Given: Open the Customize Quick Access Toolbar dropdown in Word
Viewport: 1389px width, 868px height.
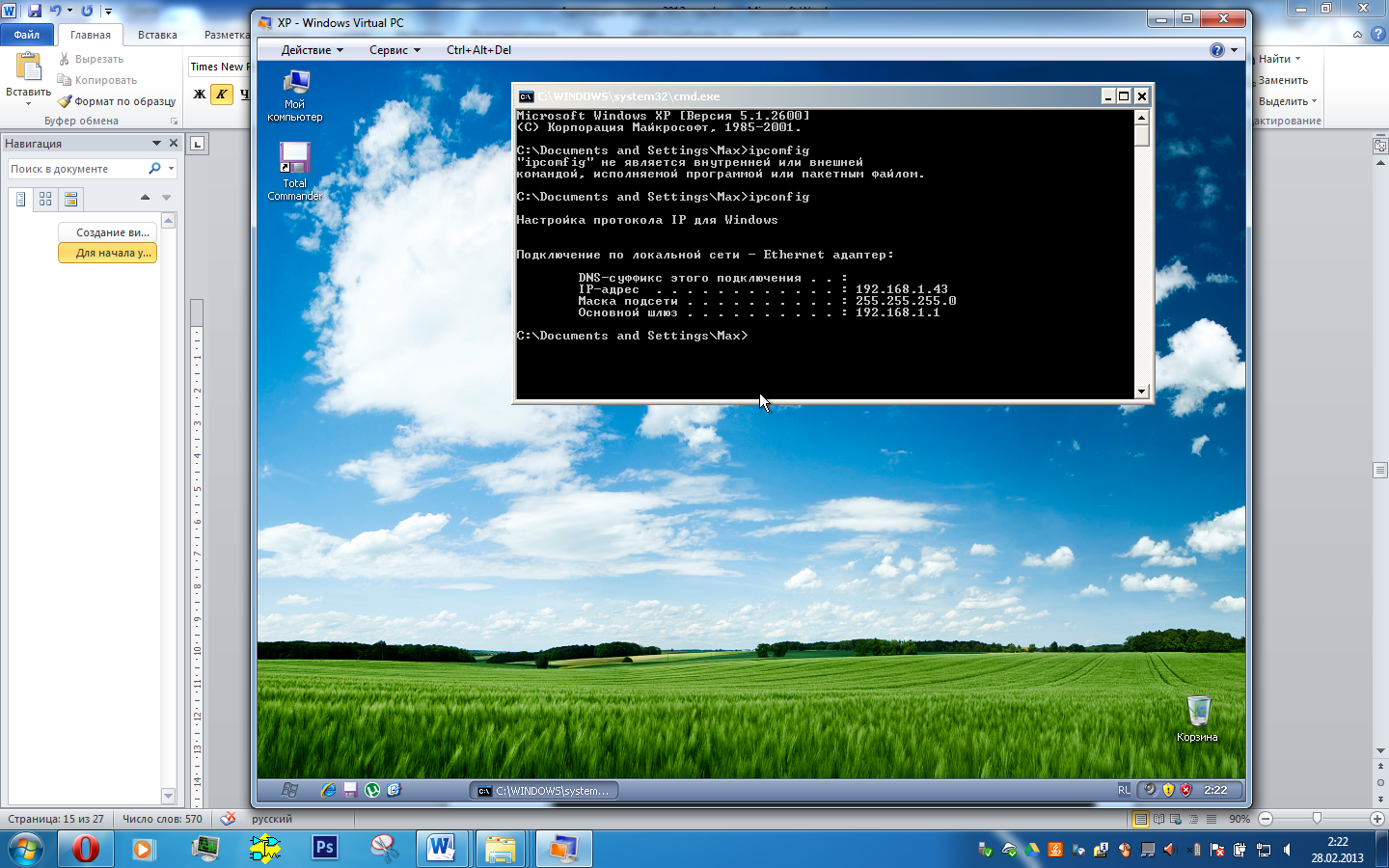Looking at the screenshot, I should coord(108,12).
